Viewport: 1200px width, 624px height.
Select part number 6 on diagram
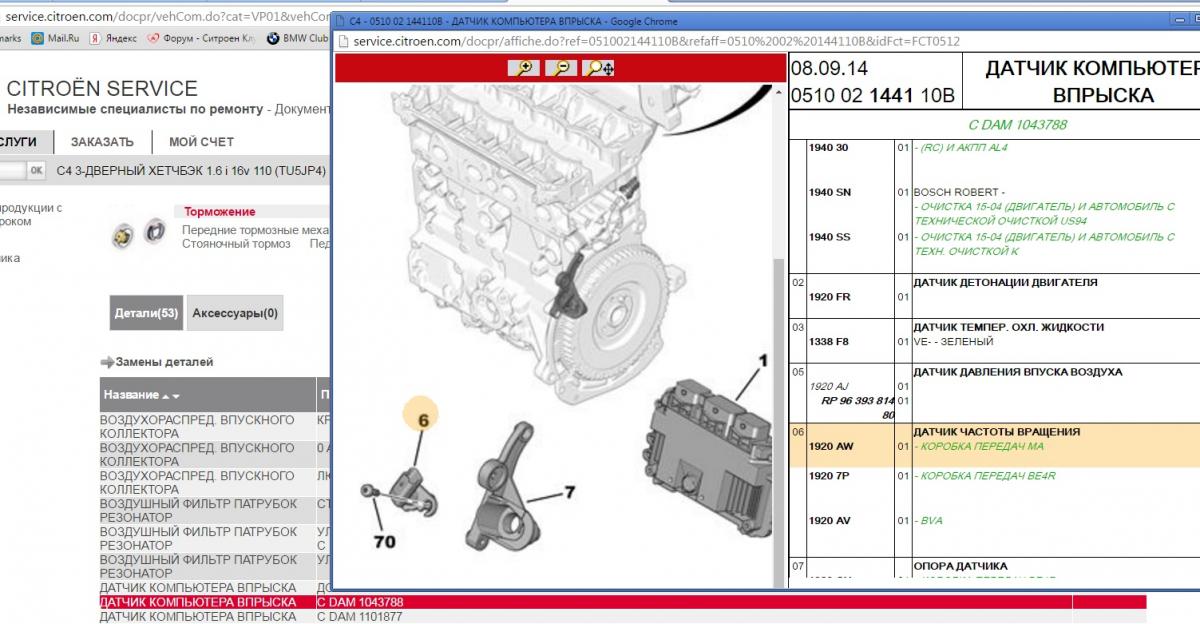pos(423,422)
